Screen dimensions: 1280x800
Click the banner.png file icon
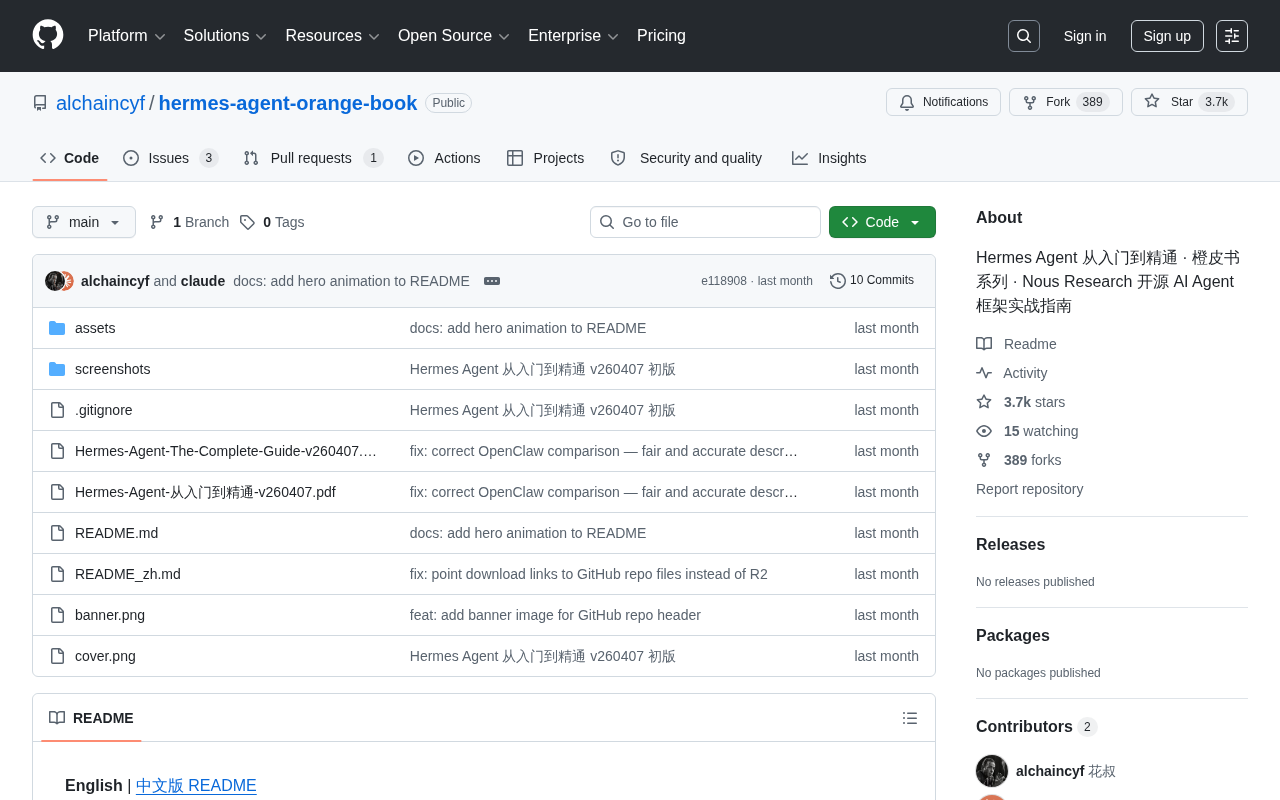[57, 615]
